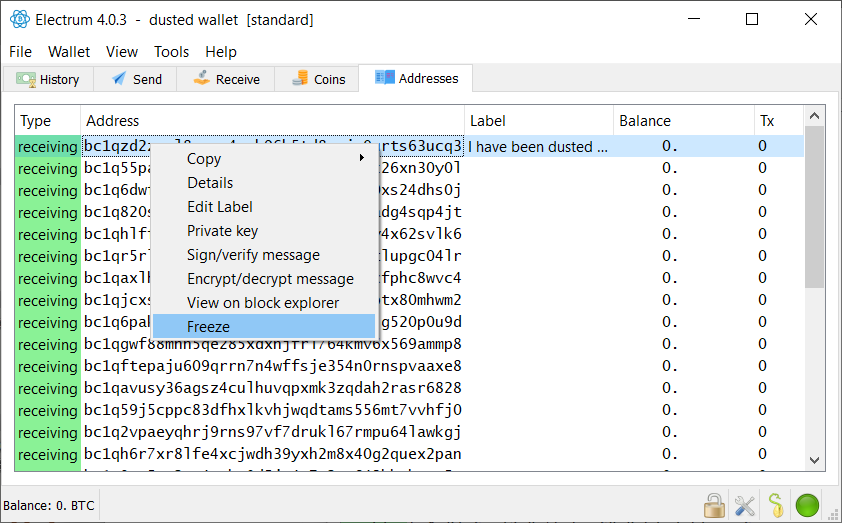The height and width of the screenshot is (523, 842).
Task: Click the vertical scrollbar thumb
Action: 814,207
